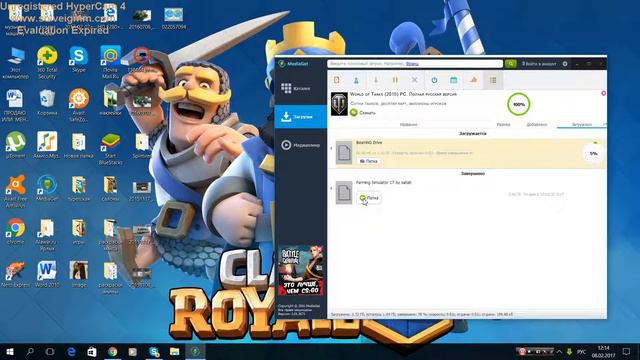The image size is (640, 360).
Task: Open Этот компьютер desktop icon
Action: (x=16, y=63)
